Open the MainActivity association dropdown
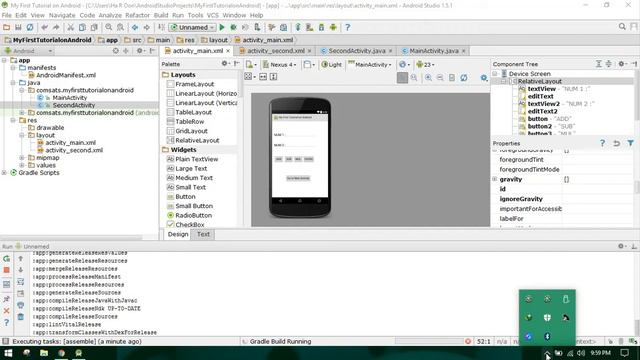 (369, 64)
